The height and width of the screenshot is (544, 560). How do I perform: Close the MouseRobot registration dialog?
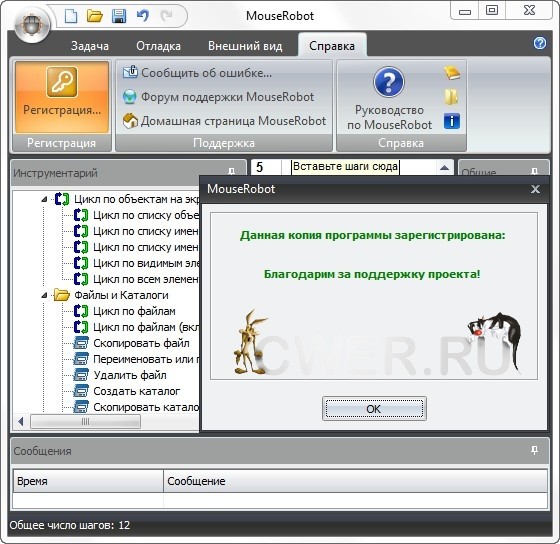point(535,189)
